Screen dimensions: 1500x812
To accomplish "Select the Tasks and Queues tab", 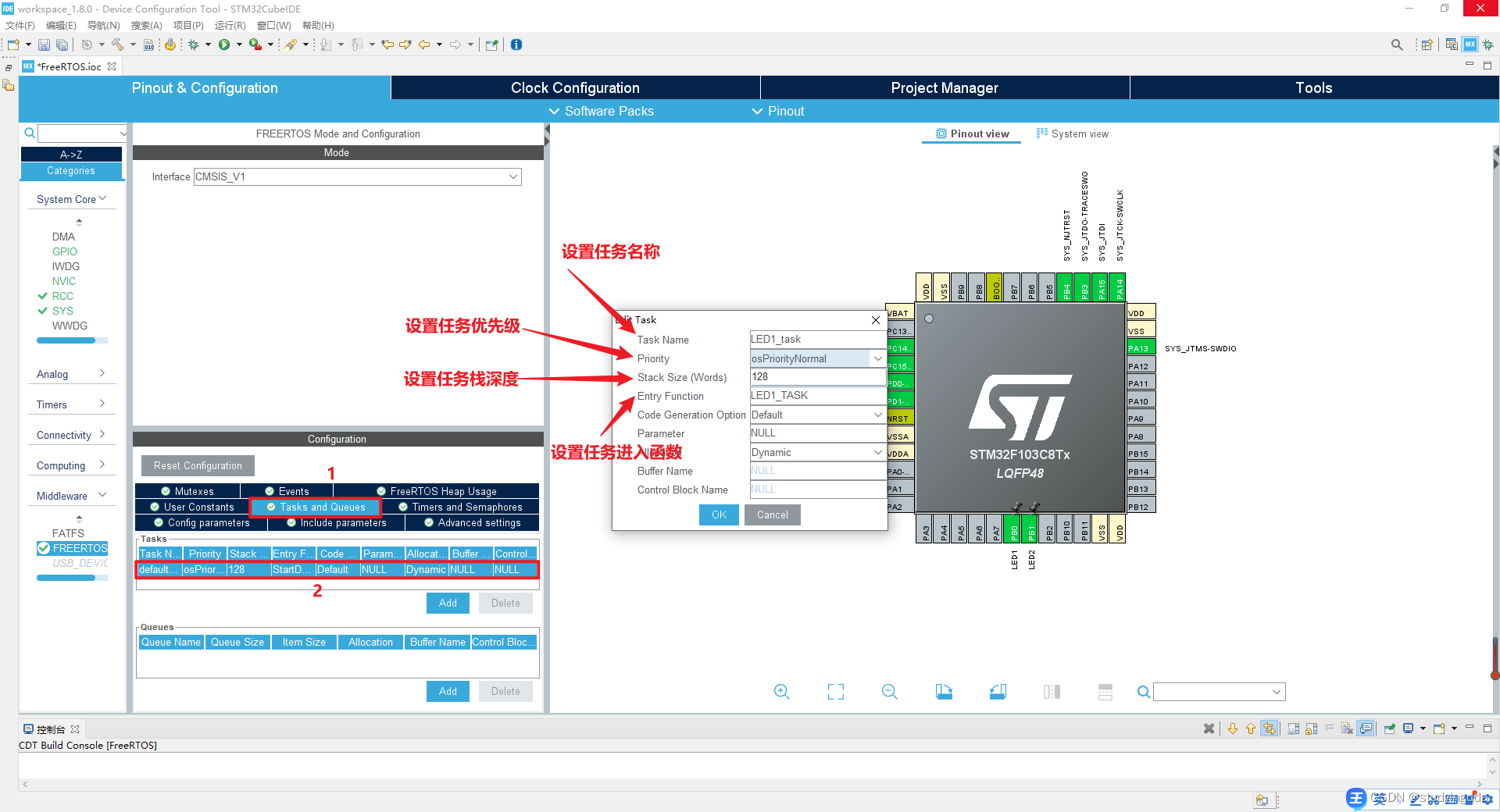I will tap(316, 507).
